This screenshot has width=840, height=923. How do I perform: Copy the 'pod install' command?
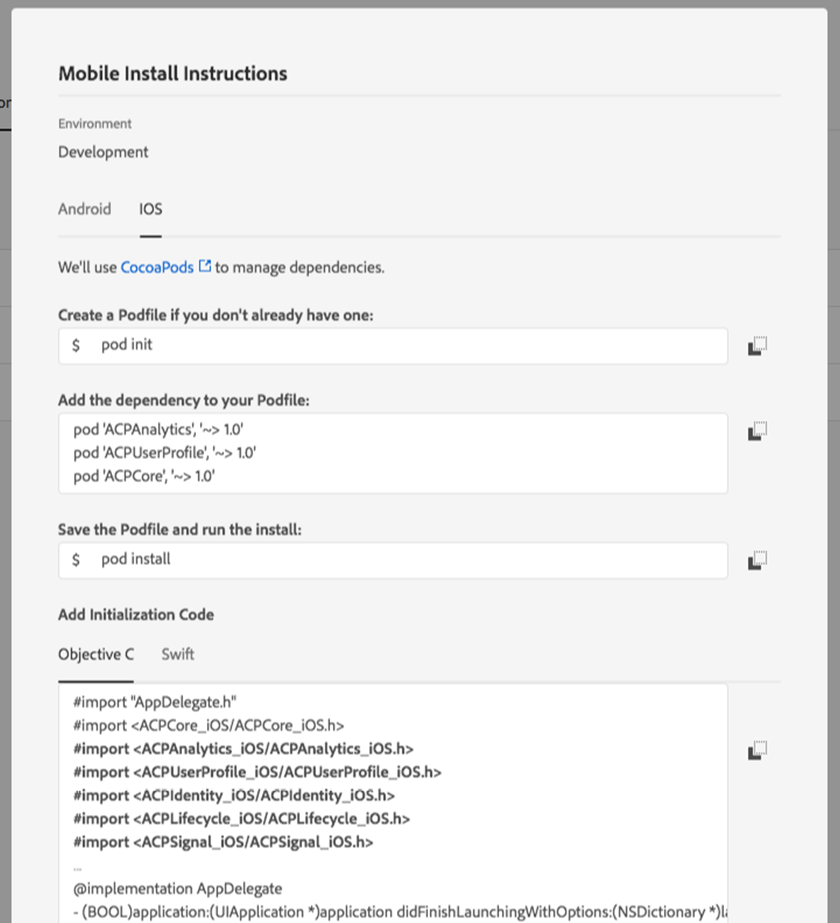(x=757, y=560)
